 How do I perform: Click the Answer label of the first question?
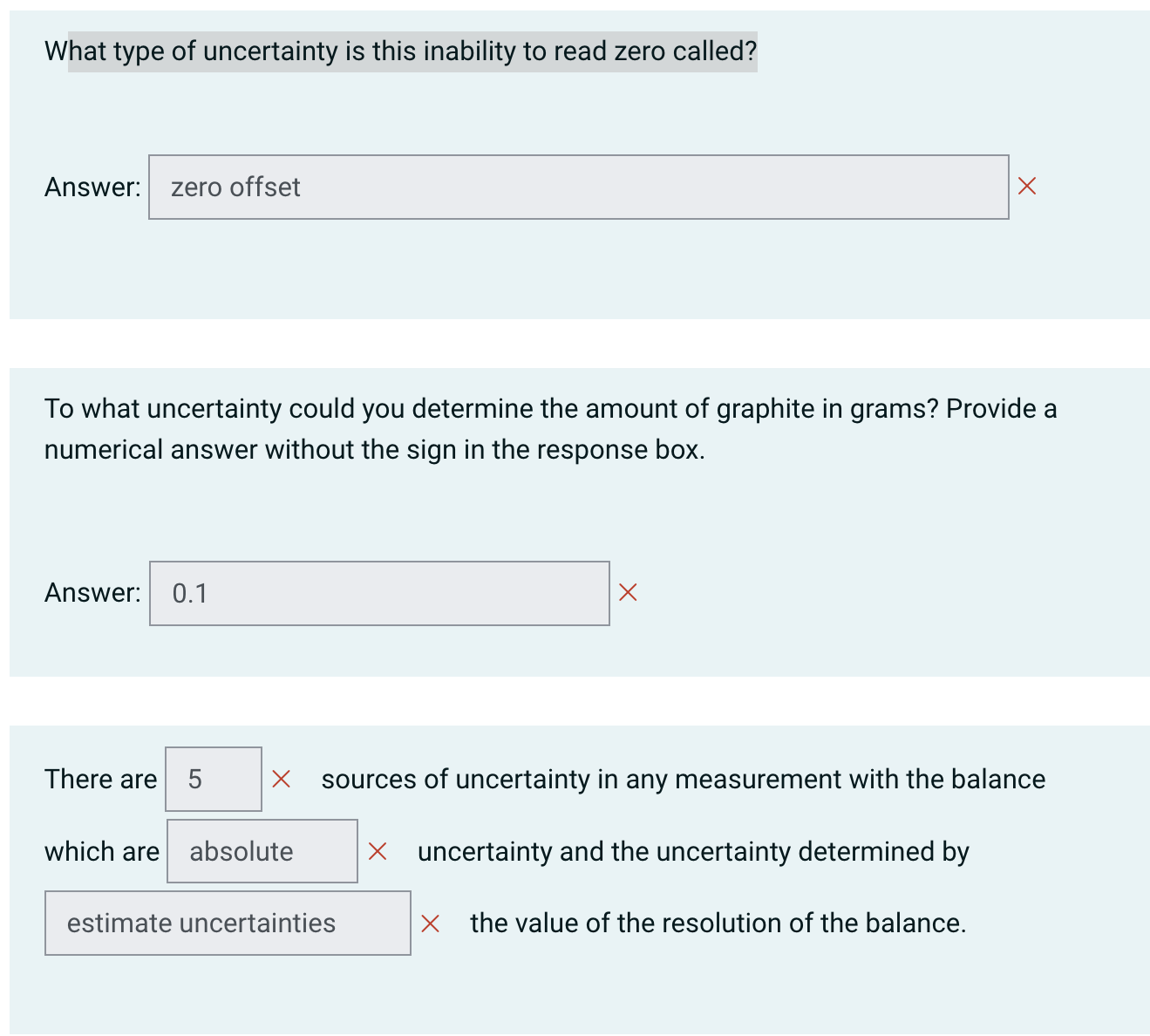[x=92, y=187]
